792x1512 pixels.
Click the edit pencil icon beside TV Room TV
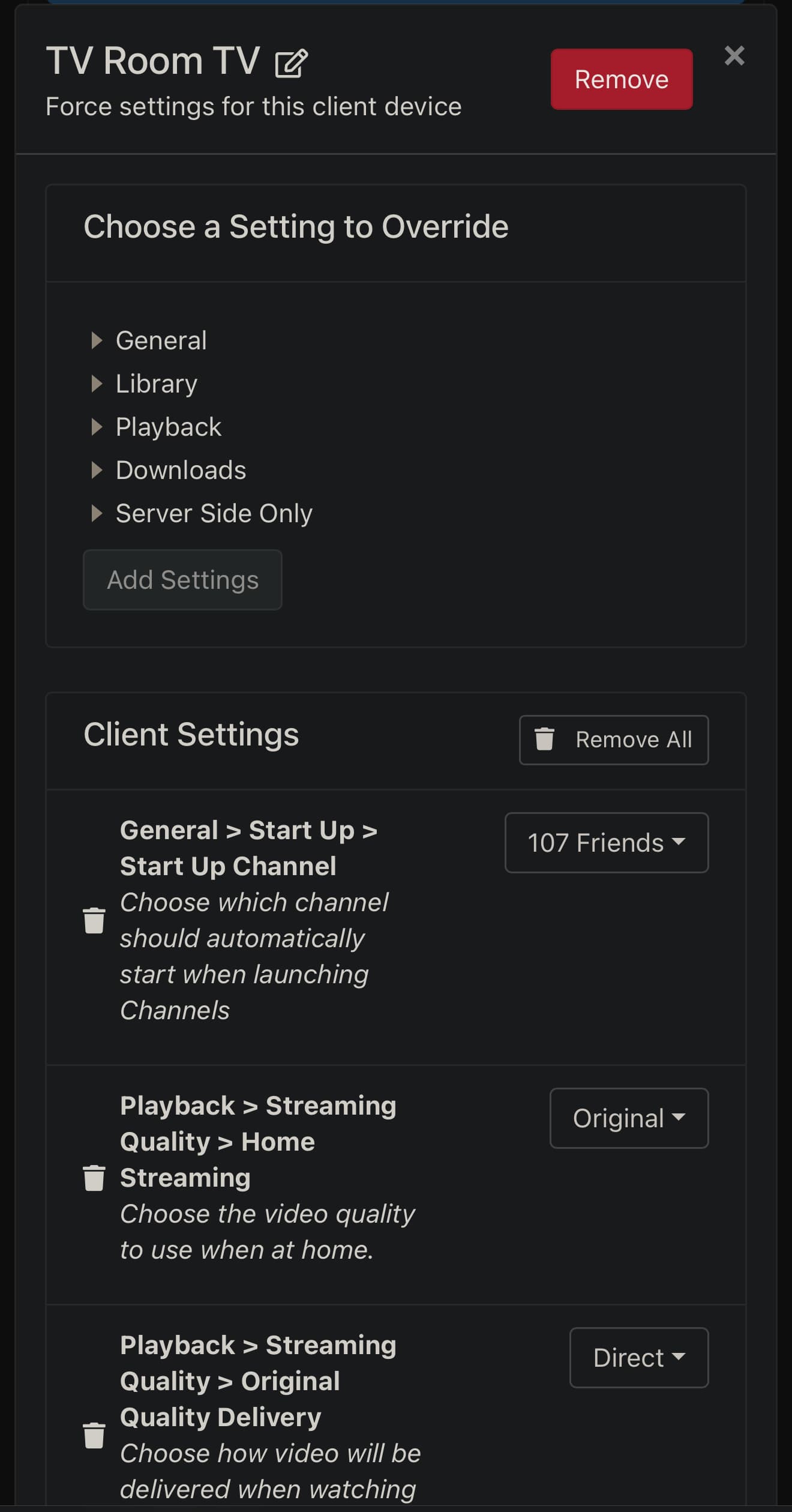(291, 64)
